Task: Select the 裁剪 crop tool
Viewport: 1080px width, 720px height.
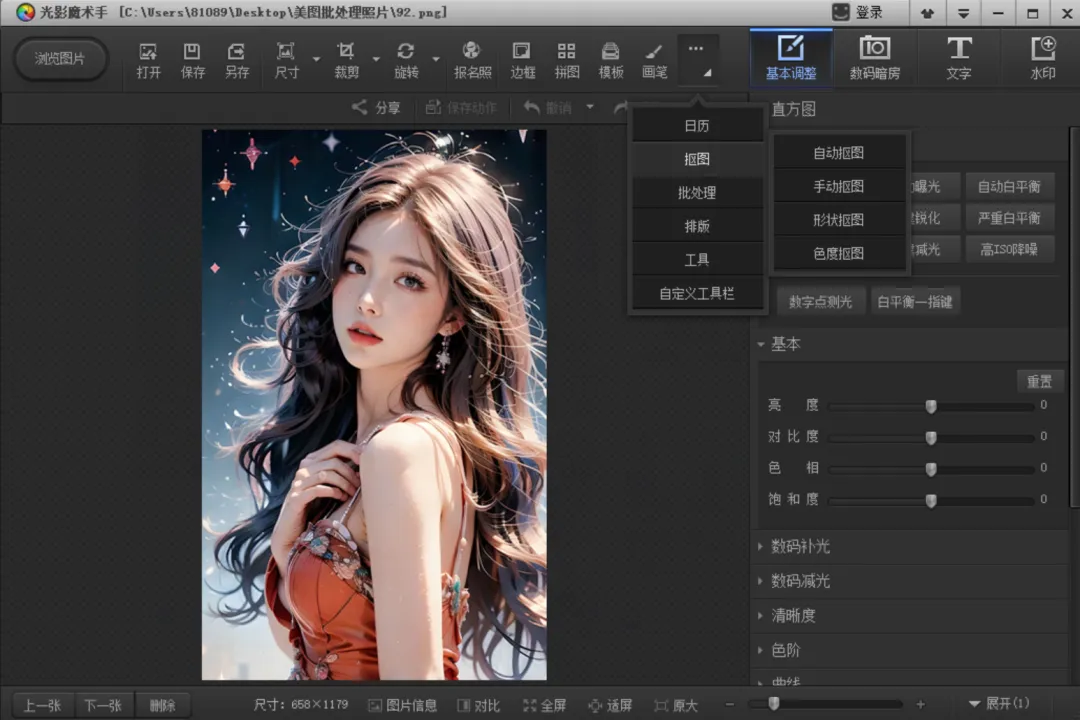Action: 346,60
